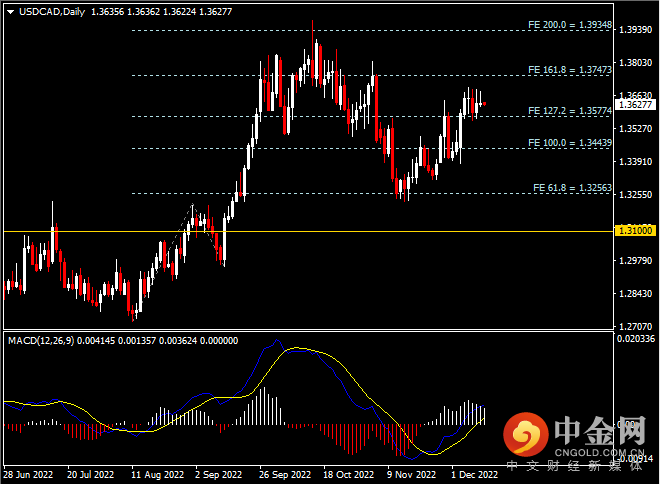Select the 1 Dec 2022 date marker

[474, 476]
